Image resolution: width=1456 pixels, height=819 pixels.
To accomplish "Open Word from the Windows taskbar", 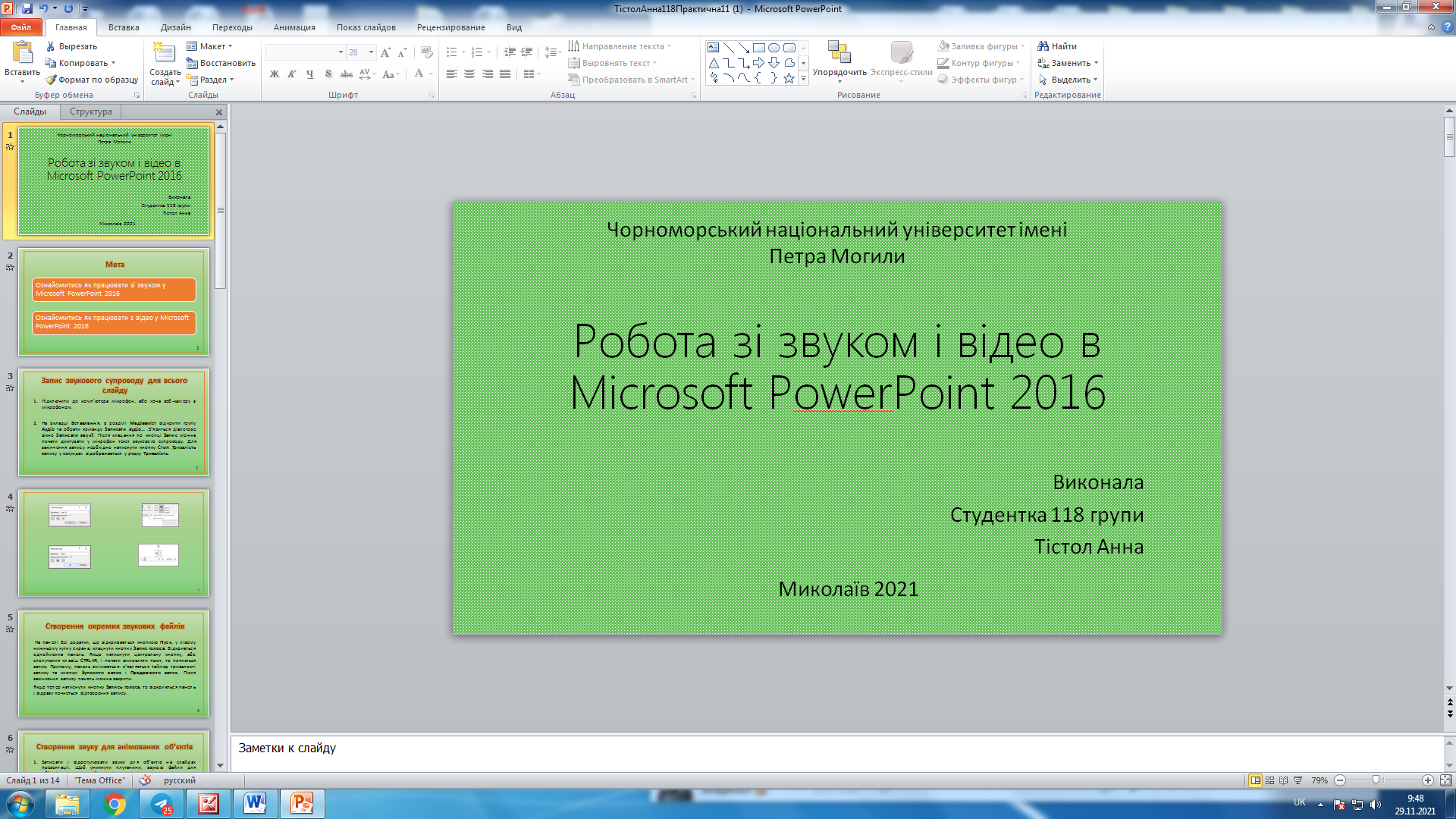I will 255,804.
